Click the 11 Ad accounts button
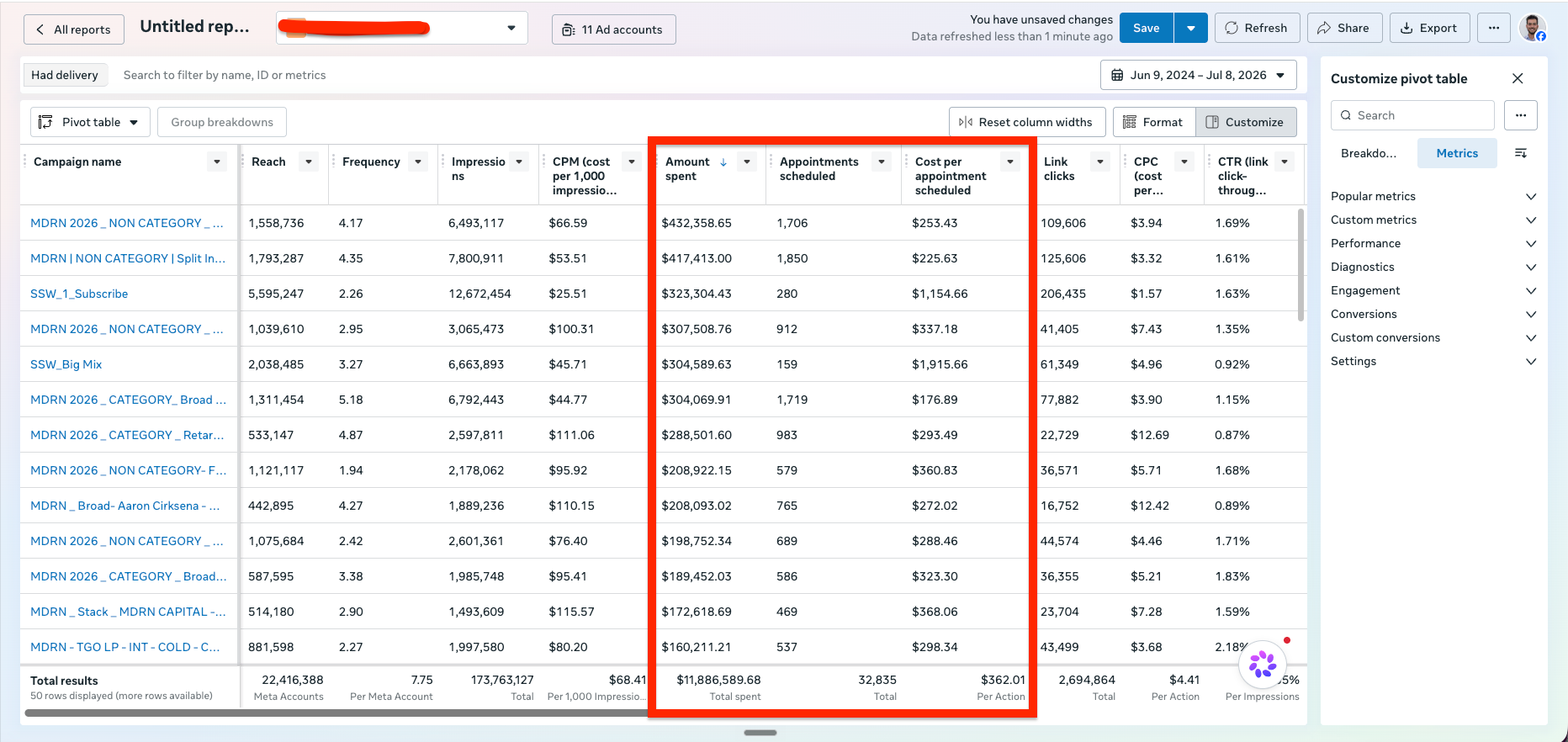 tap(613, 29)
